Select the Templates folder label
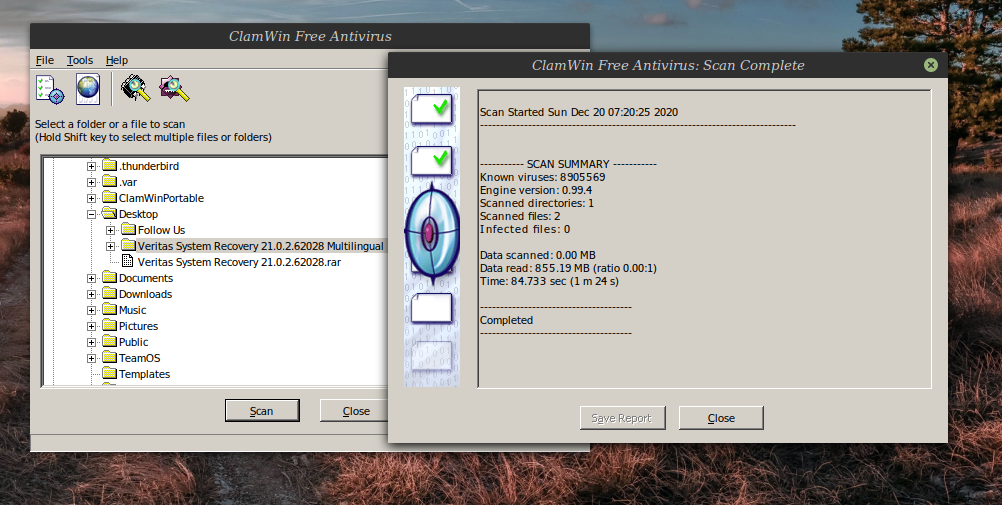The image size is (1002, 505). click(144, 373)
